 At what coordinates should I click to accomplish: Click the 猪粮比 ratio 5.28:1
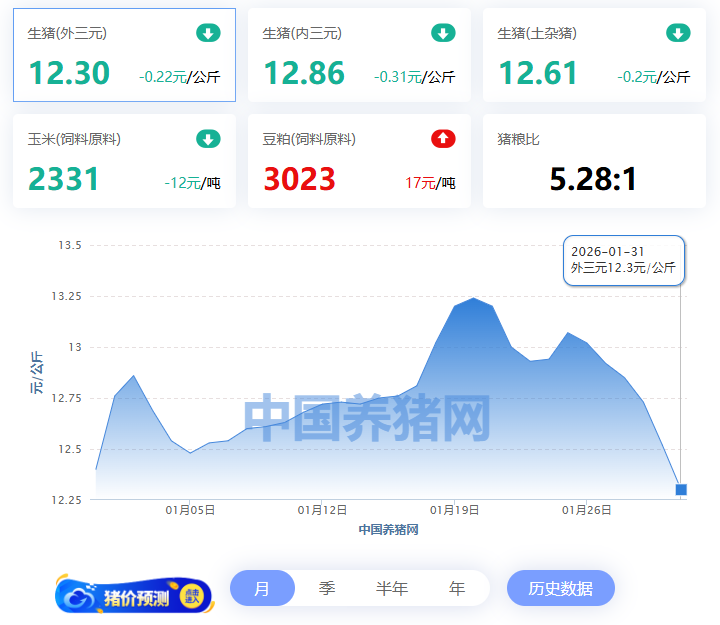click(x=593, y=179)
